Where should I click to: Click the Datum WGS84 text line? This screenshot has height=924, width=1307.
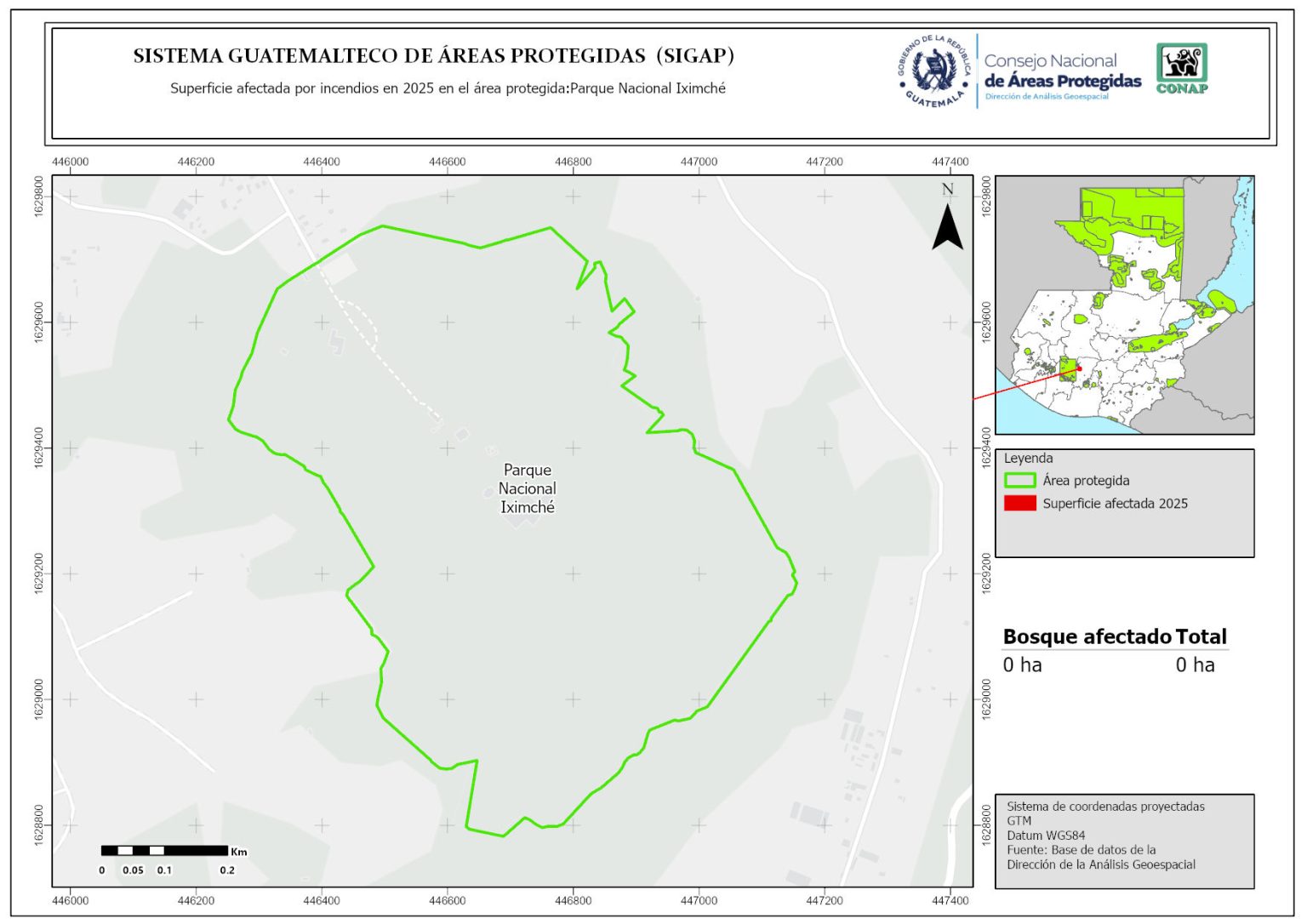1046,836
